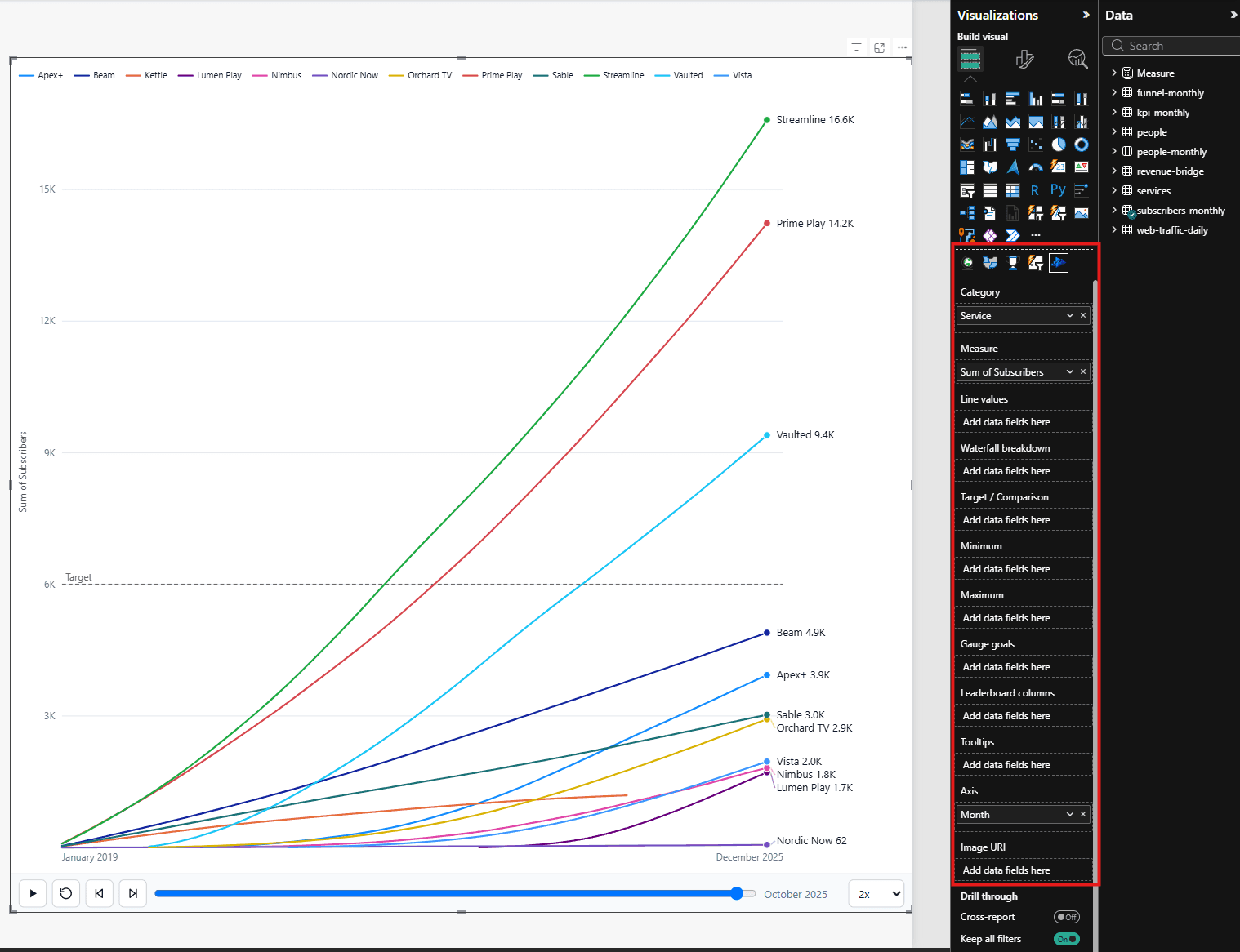The width and height of the screenshot is (1240, 952).
Task: Select the matrix visual icon
Action: [x=1013, y=190]
